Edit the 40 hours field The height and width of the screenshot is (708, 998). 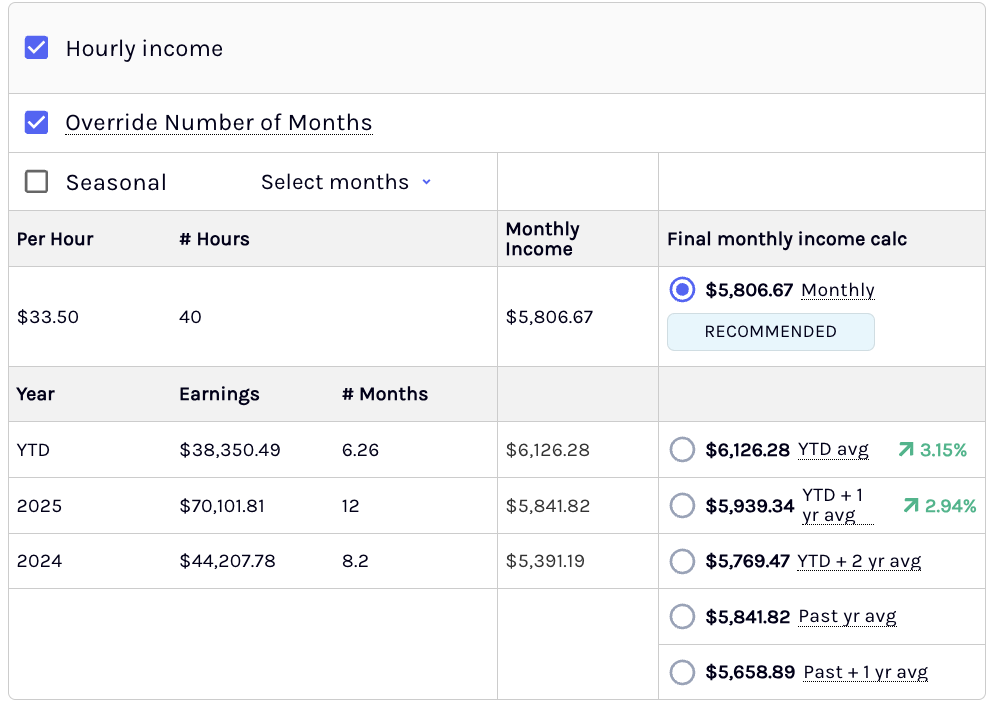click(x=190, y=316)
